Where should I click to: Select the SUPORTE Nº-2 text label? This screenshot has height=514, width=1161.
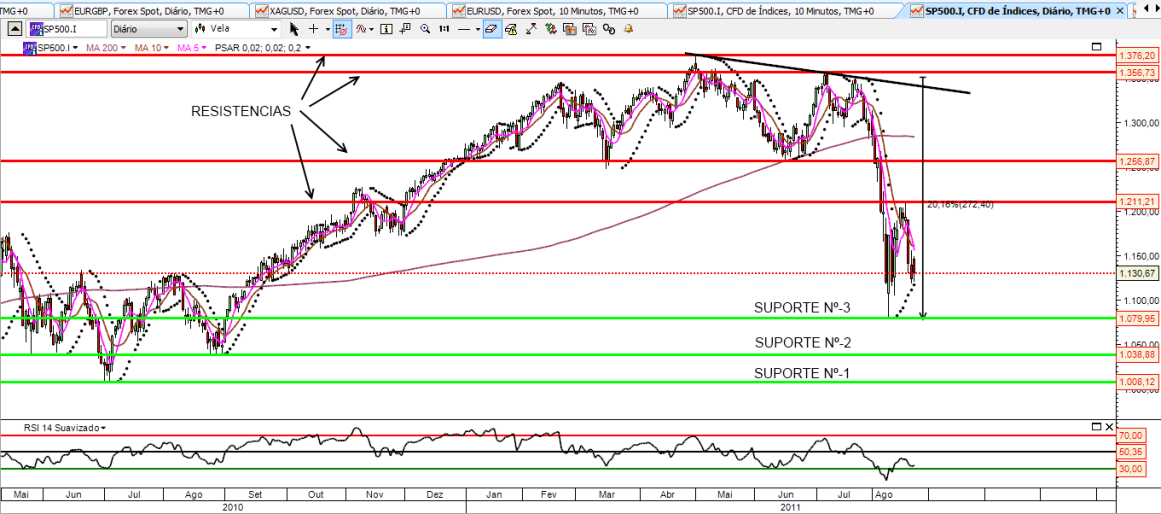point(803,343)
